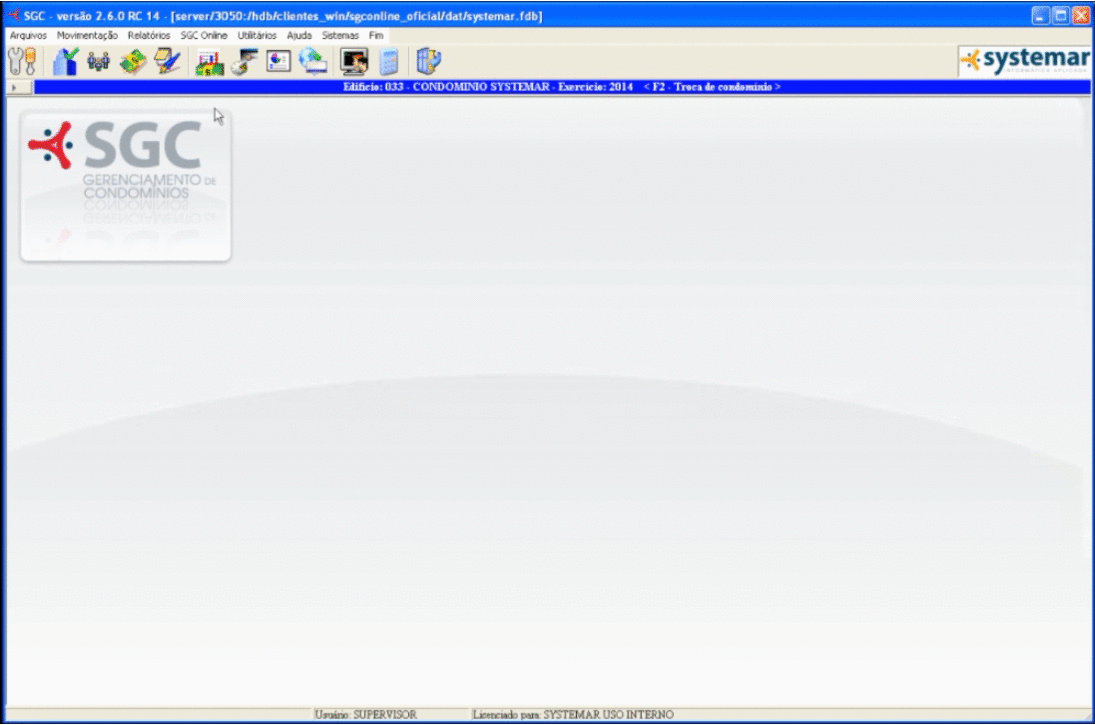Open the Arquivos menu
The image size is (1095, 725).
(x=28, y=35)
